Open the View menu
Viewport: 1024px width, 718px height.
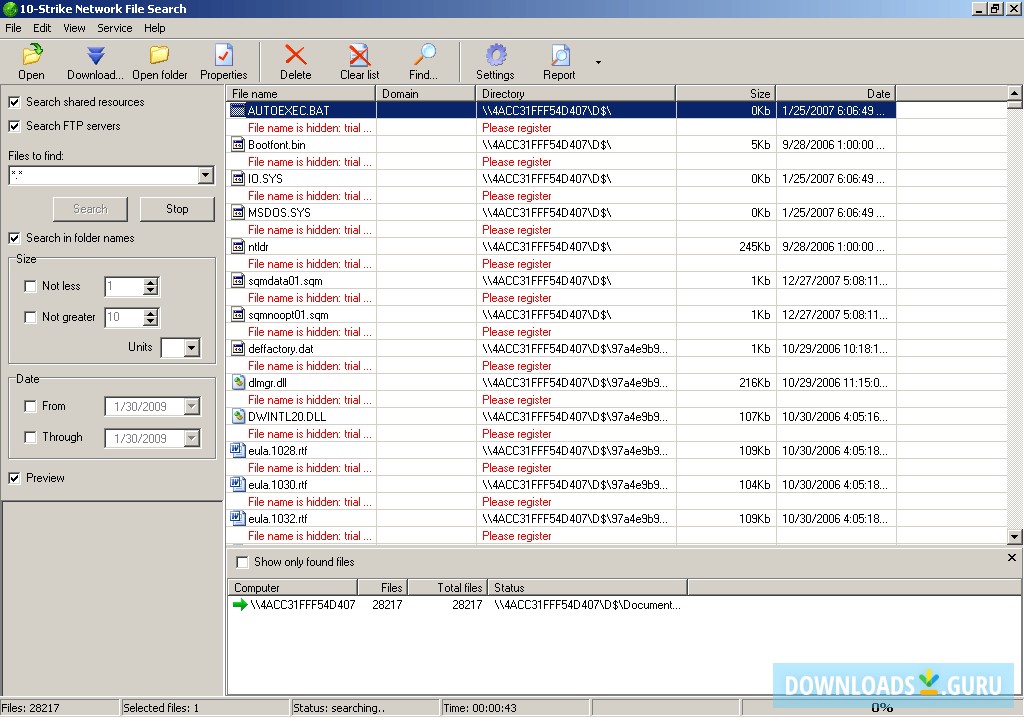pyautogui.click(x=74, y=28)
